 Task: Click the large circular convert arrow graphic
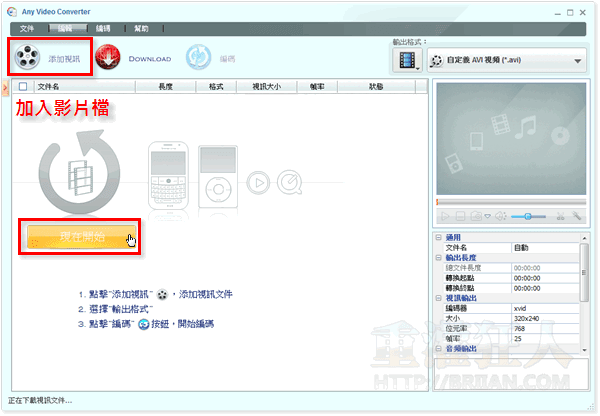pos(80,171)
